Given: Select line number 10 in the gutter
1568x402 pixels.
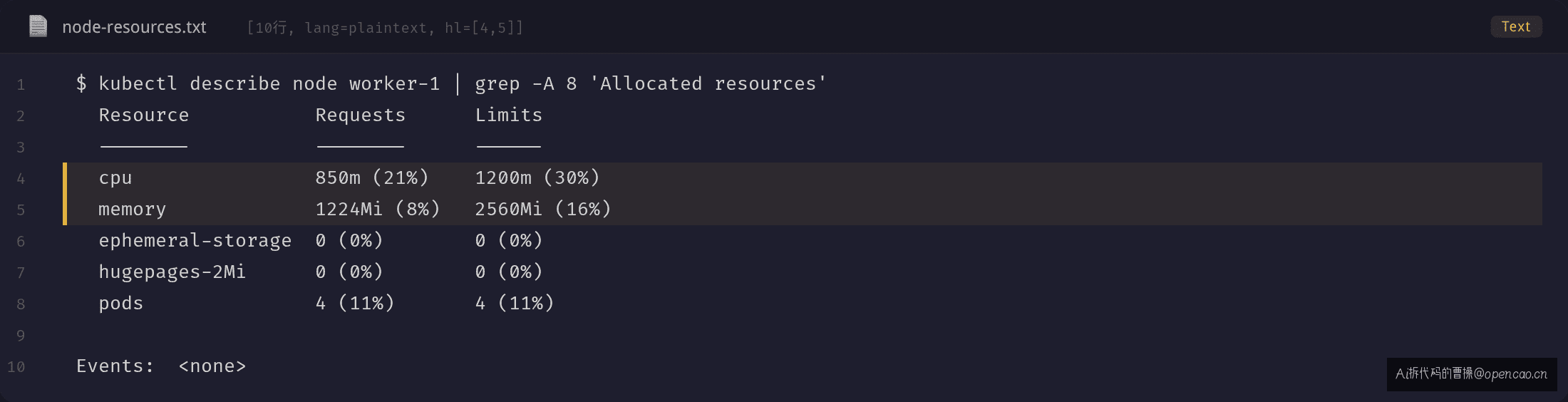Looking at the screenshot, I should (16, 367).
